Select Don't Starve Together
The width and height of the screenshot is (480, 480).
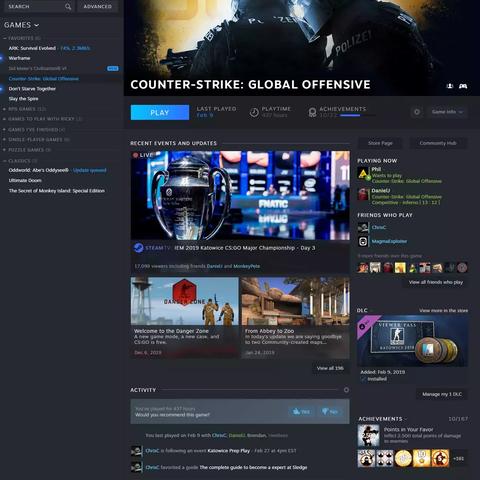(x=32, y=89)
